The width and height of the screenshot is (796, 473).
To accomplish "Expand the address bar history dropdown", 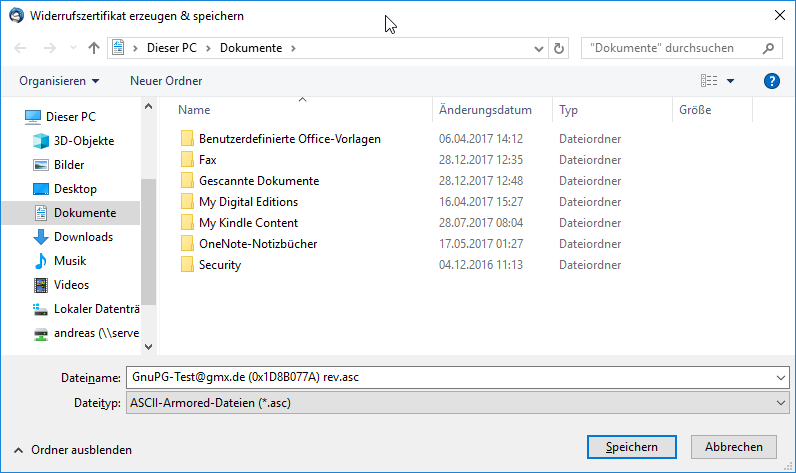I will [539, 48].
